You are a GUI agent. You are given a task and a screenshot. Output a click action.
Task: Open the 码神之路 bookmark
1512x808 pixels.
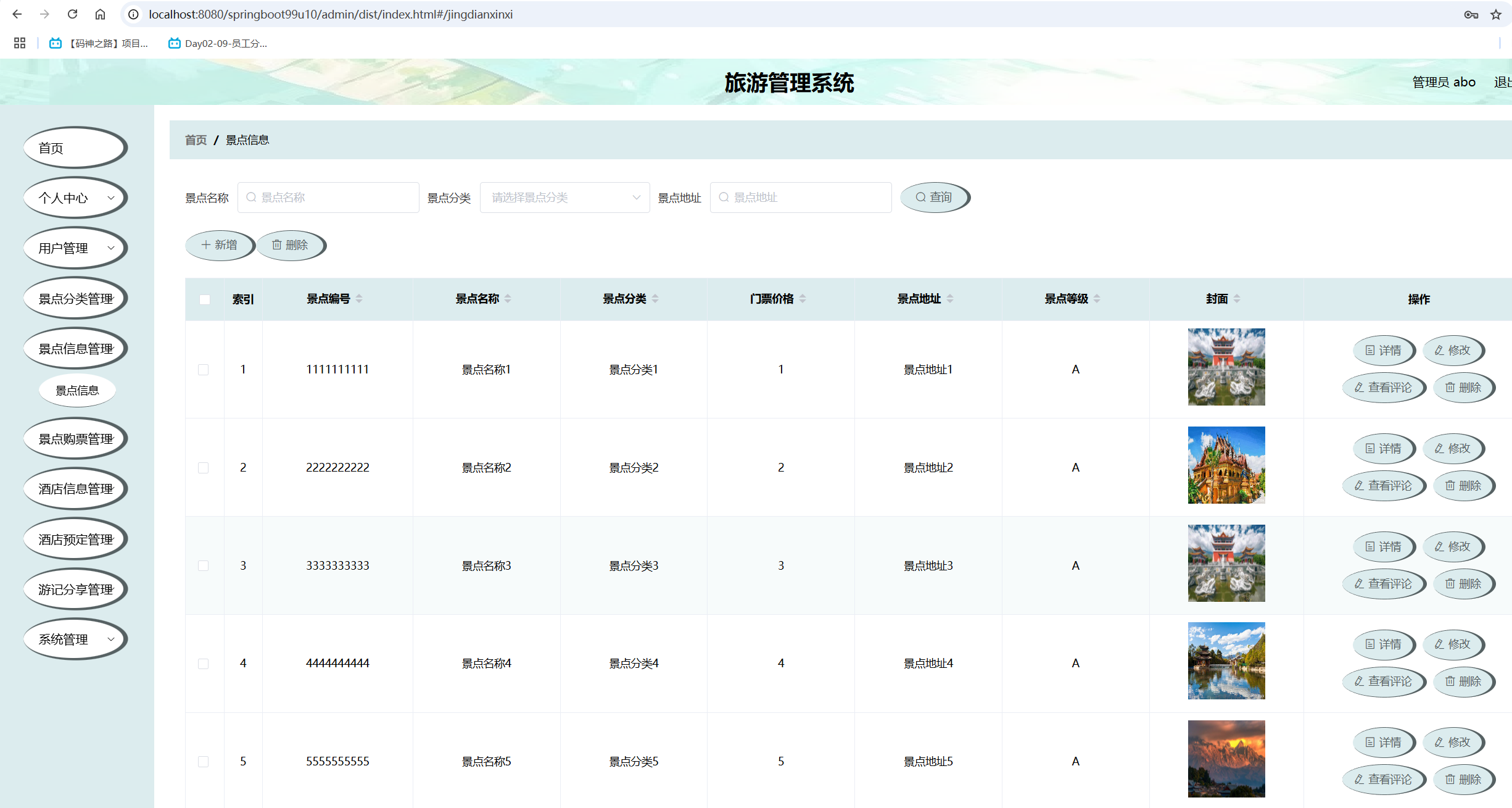[x=99, y=43]
